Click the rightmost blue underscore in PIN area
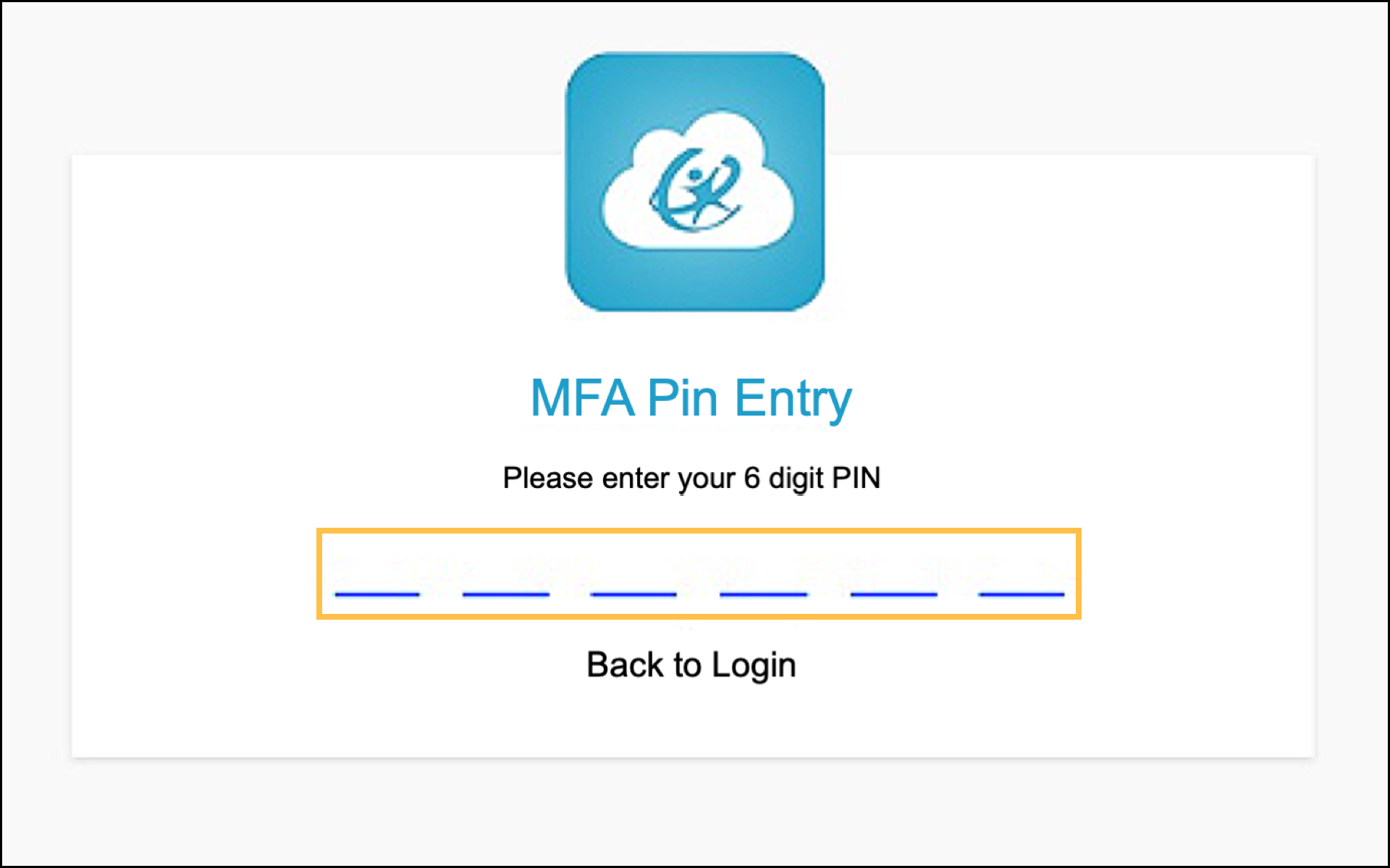 point(1020,594)
